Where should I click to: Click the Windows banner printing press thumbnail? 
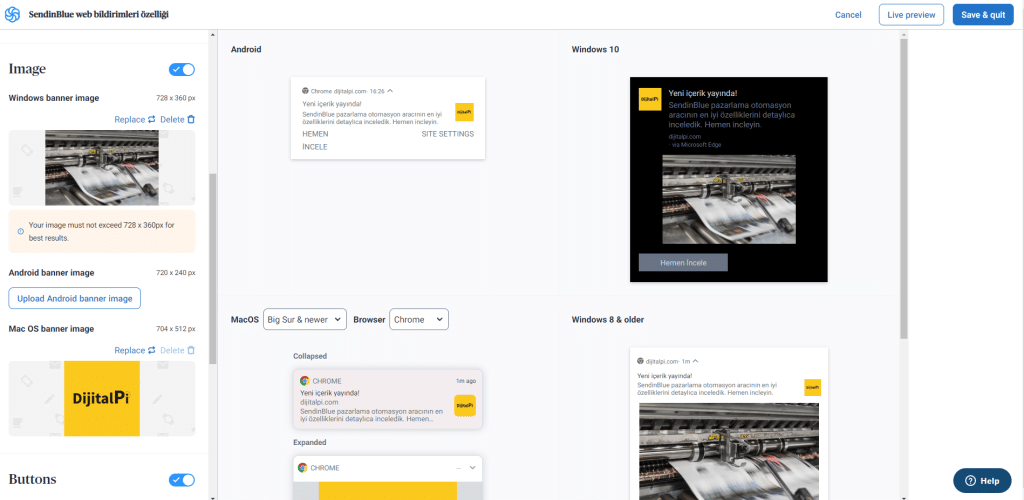pyautogui.click(x=101, y=168)
